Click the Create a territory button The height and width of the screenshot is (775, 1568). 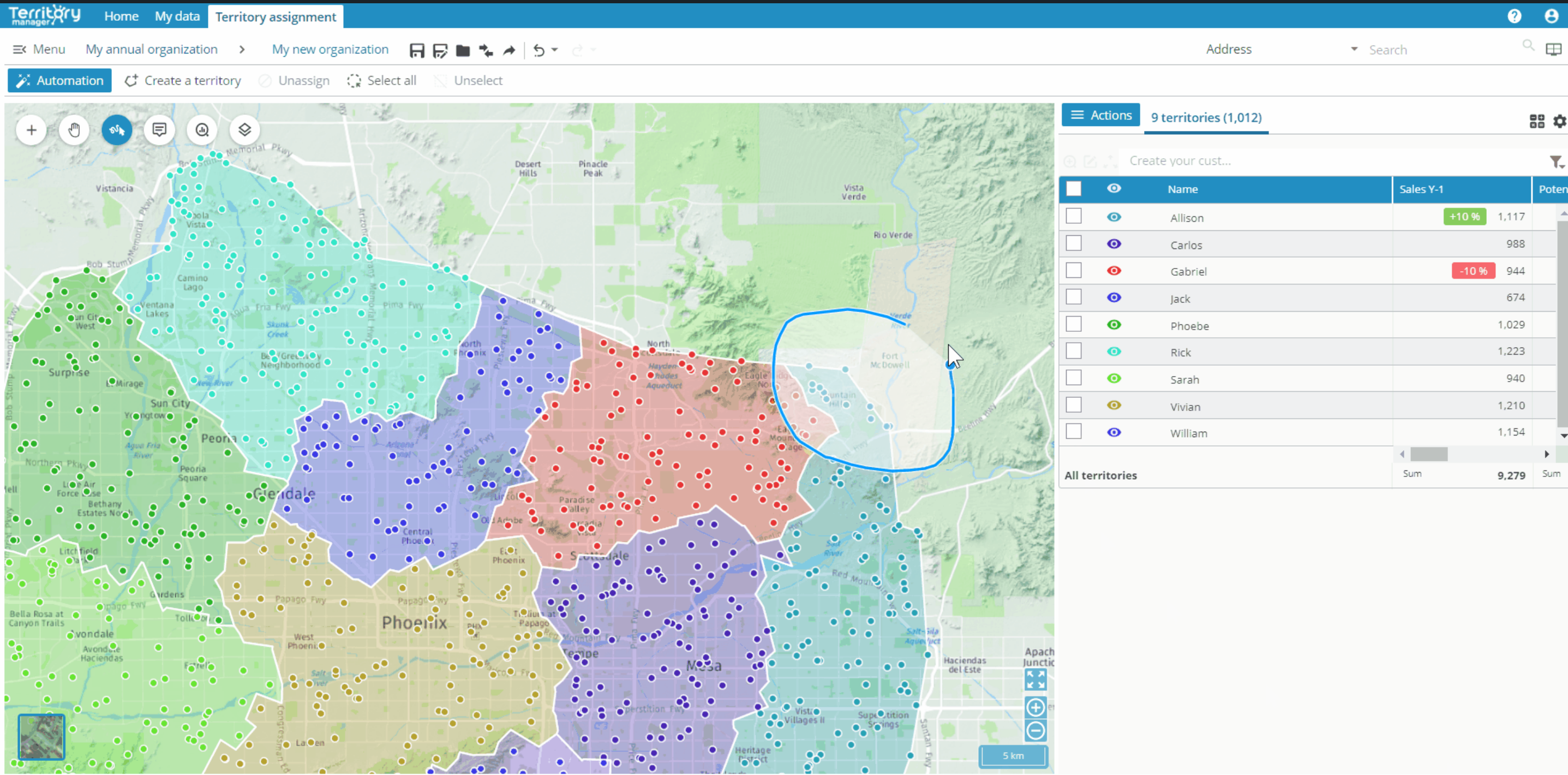[183, 80]
